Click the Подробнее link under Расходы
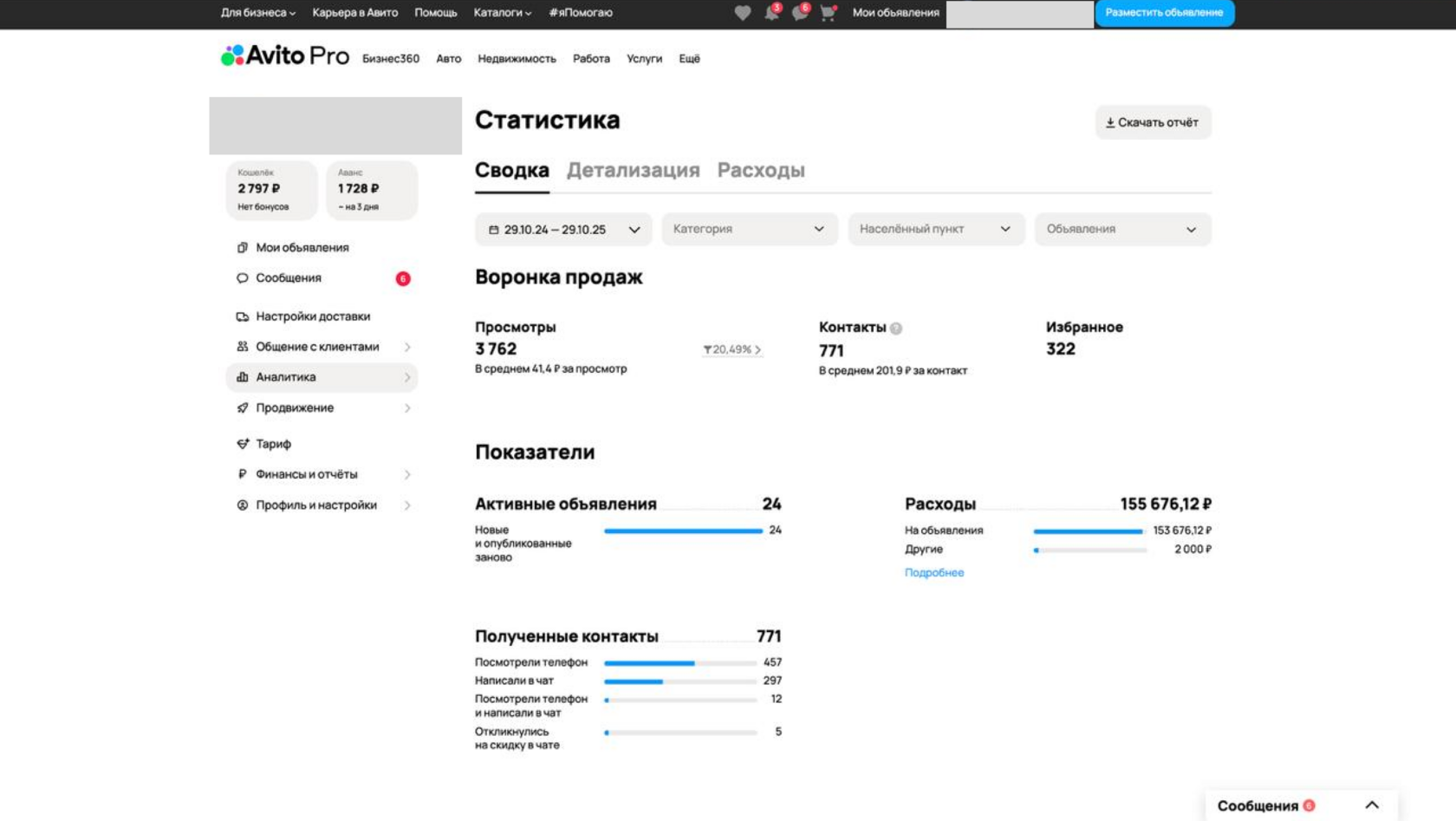Screen dimensions: 1456x821 coord(934,572)
